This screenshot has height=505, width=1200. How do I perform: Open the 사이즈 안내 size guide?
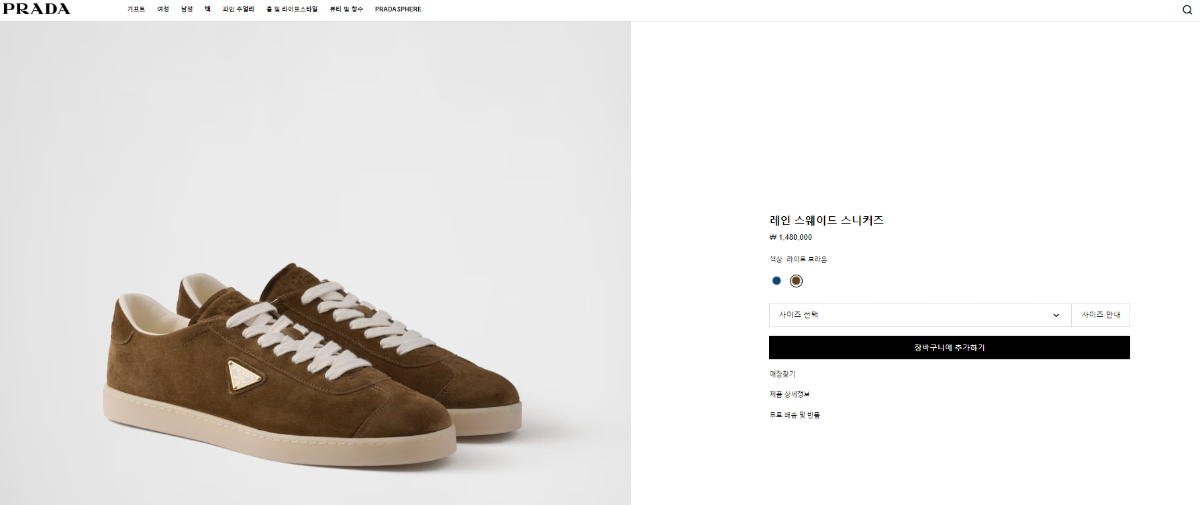tap(1100, 315)
